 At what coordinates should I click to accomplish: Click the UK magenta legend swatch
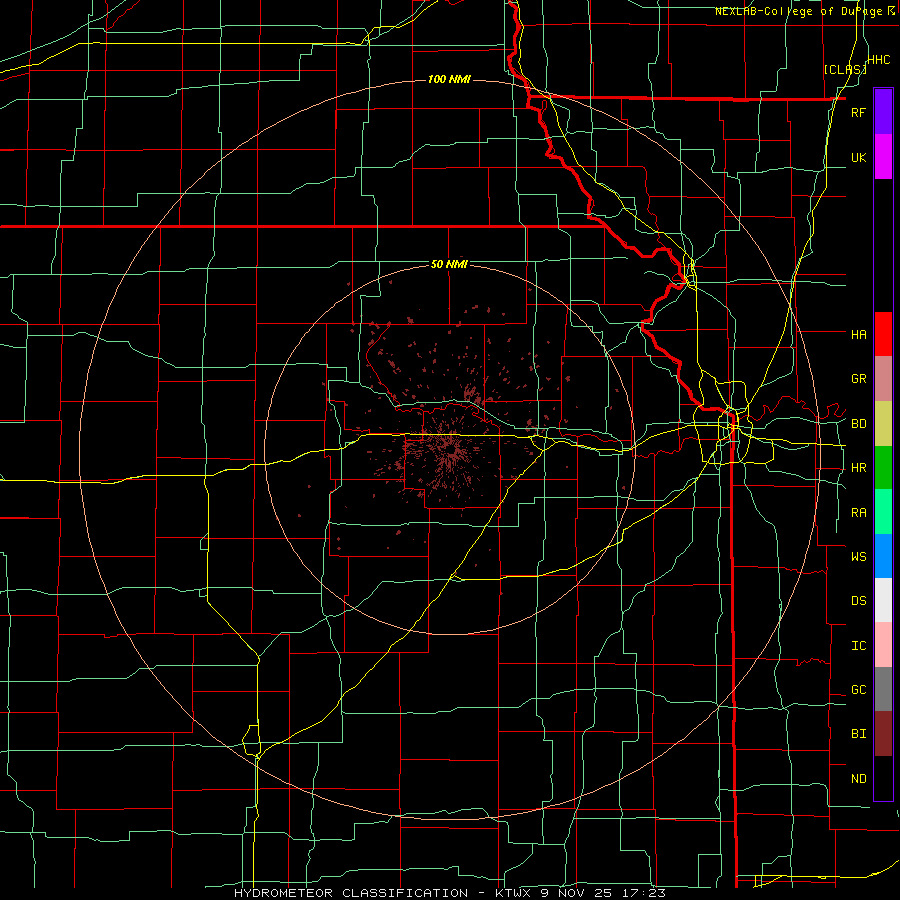point(883,157)
